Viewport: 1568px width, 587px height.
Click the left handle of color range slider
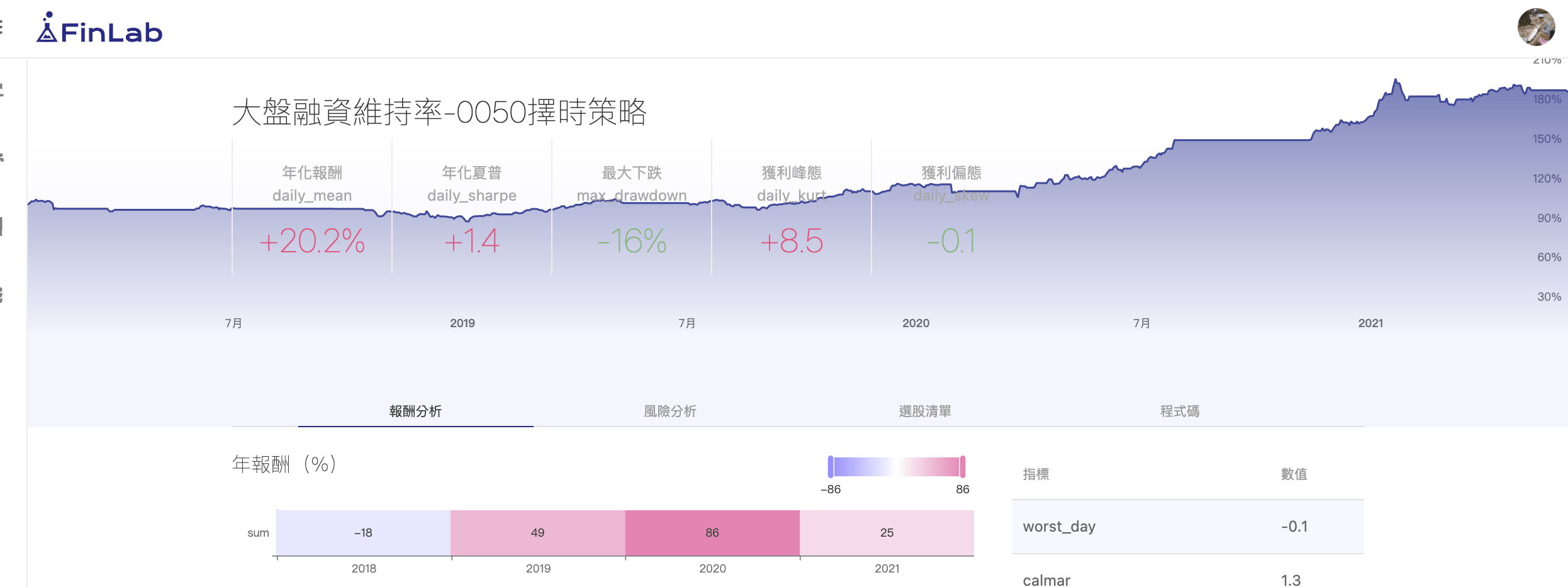click(831, 467)
